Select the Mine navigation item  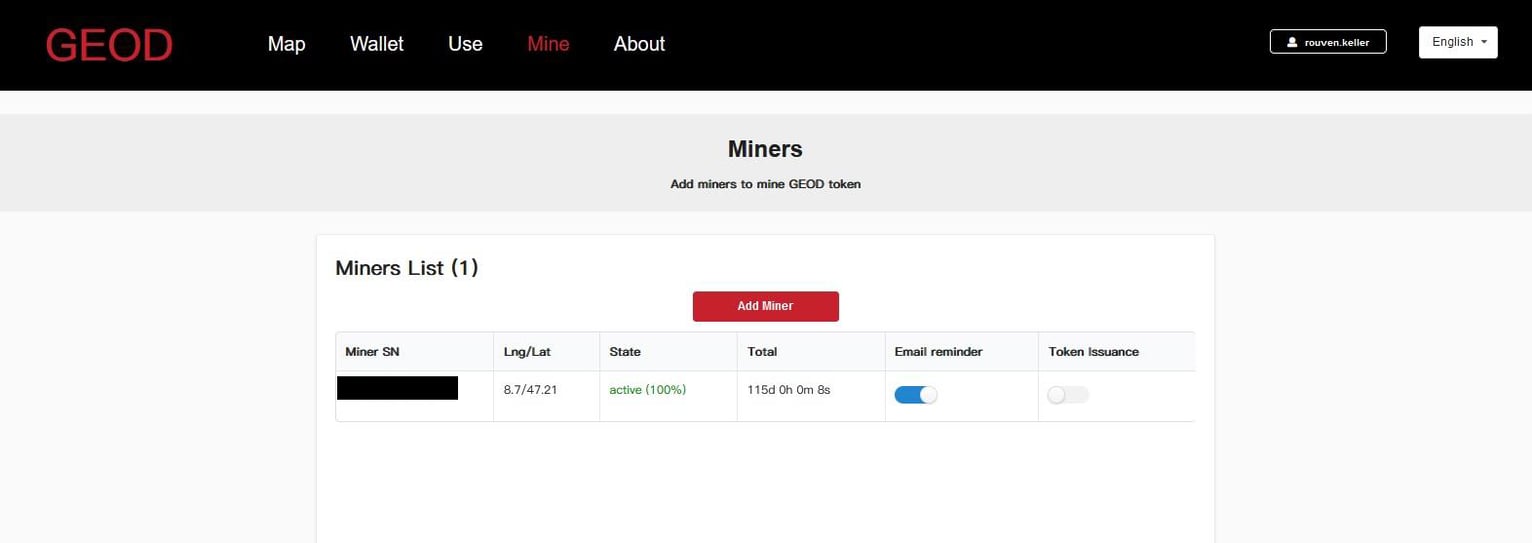(x=548, y=44)
